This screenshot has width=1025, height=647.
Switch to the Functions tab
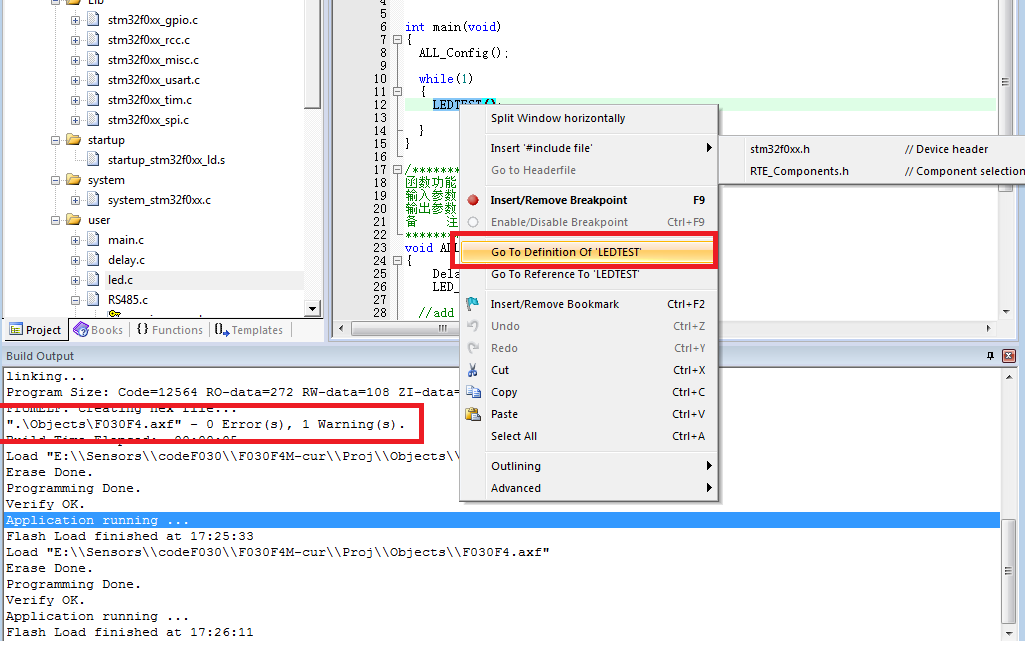click(x=170, y=329)
